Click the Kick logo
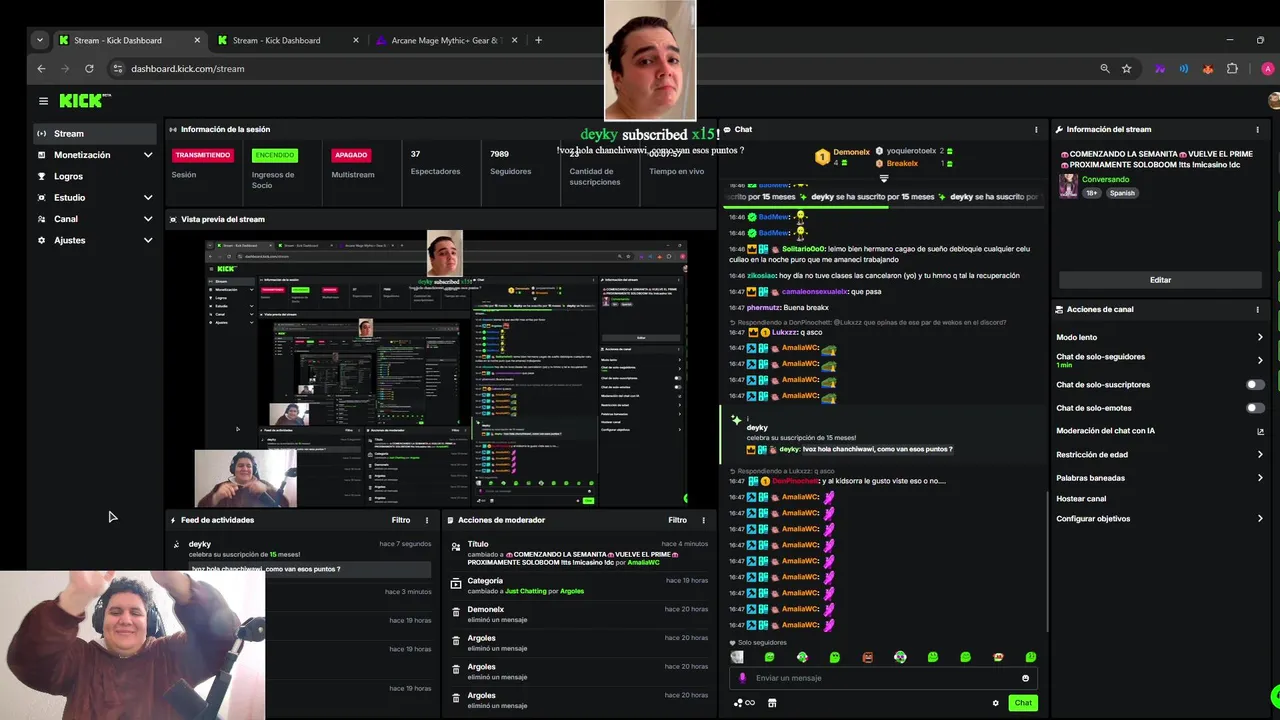 [84, 101]
